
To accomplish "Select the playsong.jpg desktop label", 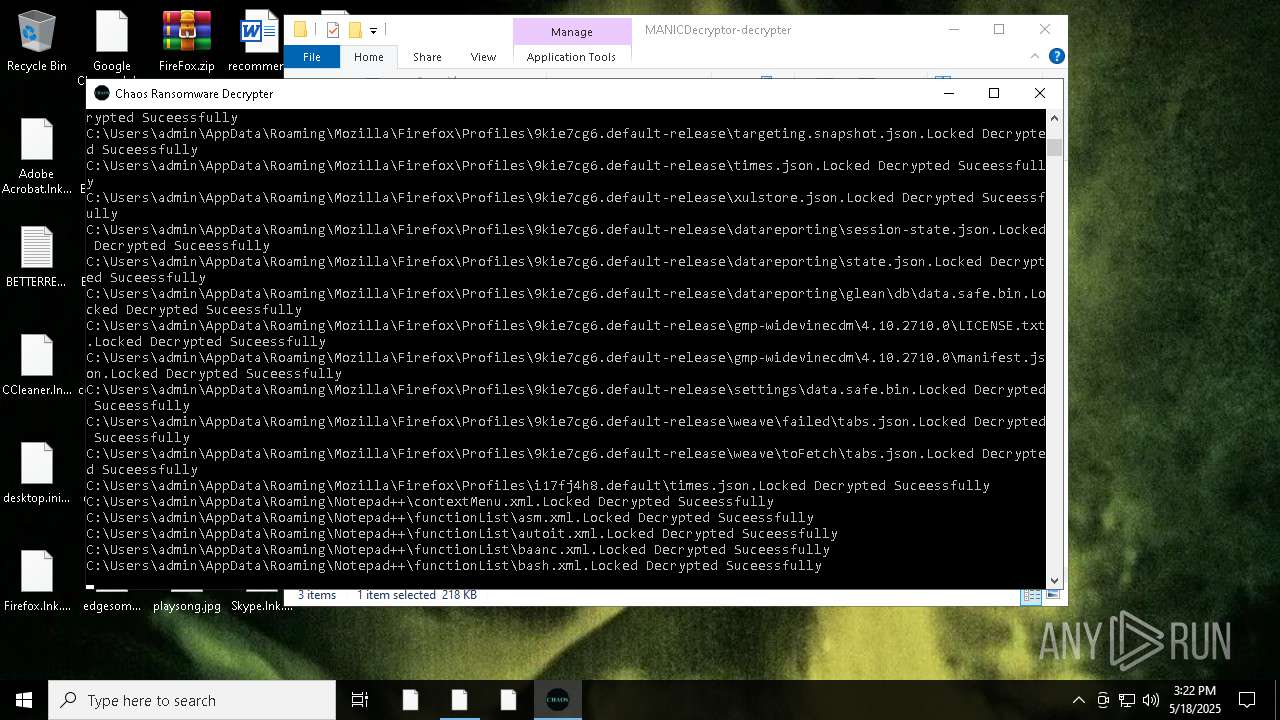I will (187, 606).
